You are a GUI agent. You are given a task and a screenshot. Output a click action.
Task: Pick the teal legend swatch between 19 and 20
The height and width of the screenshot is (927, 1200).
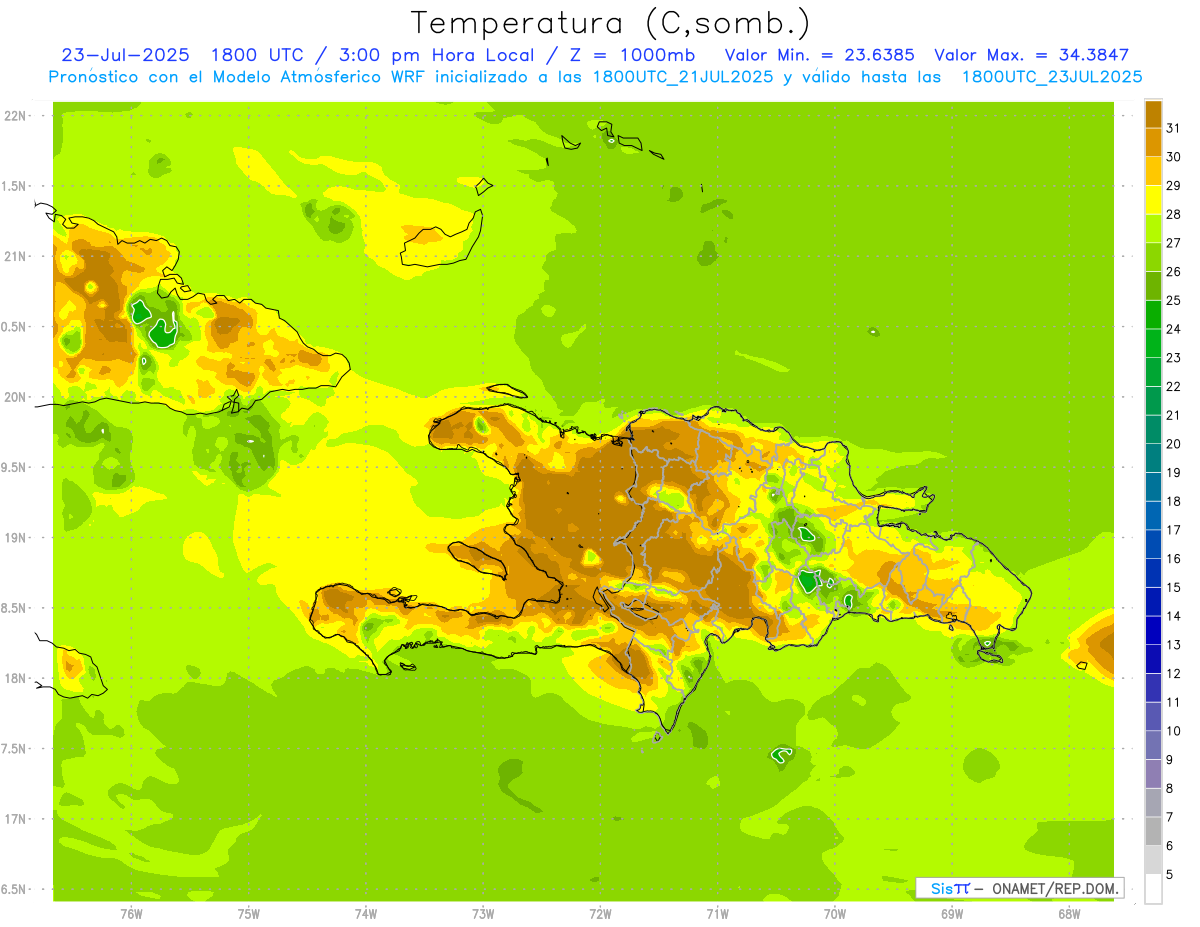coord(1153,458)
